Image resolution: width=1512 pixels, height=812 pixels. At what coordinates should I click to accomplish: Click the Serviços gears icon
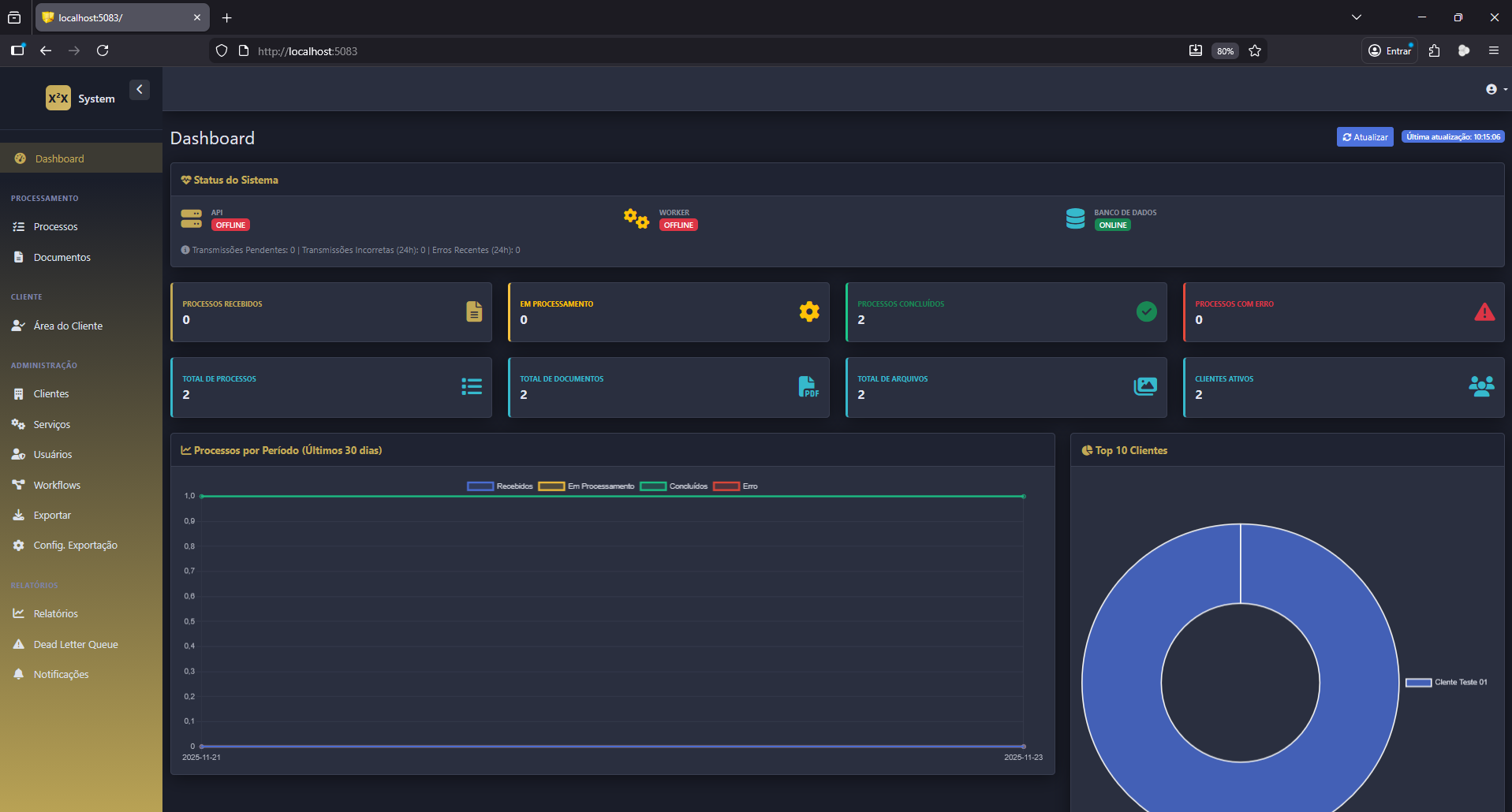pos(19,425)
